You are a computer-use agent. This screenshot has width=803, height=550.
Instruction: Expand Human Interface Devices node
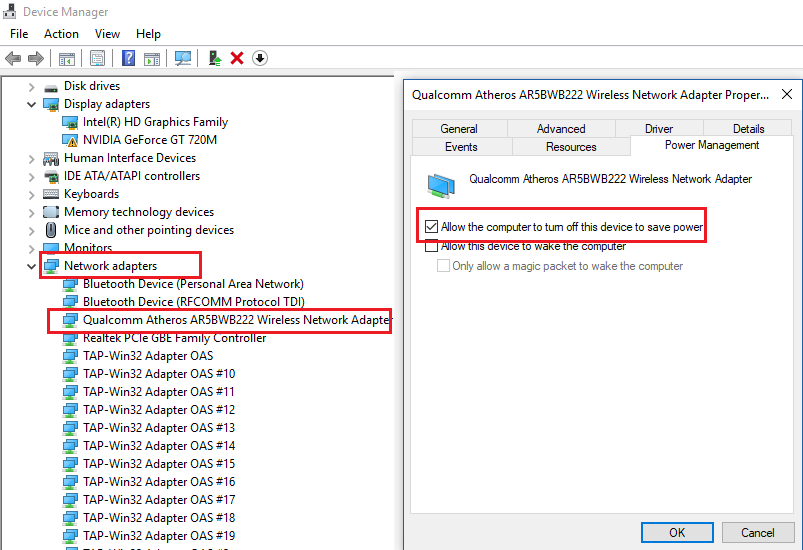(x=31, y=159)
